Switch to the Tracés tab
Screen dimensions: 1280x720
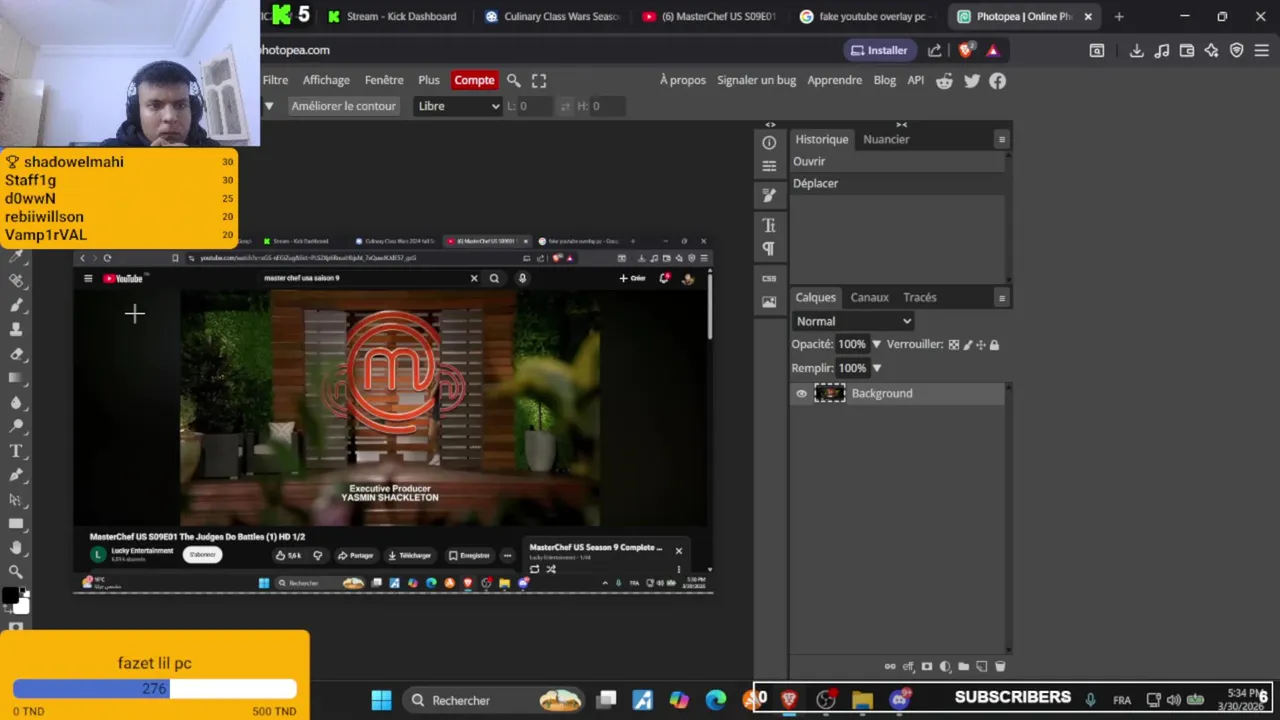920,297
